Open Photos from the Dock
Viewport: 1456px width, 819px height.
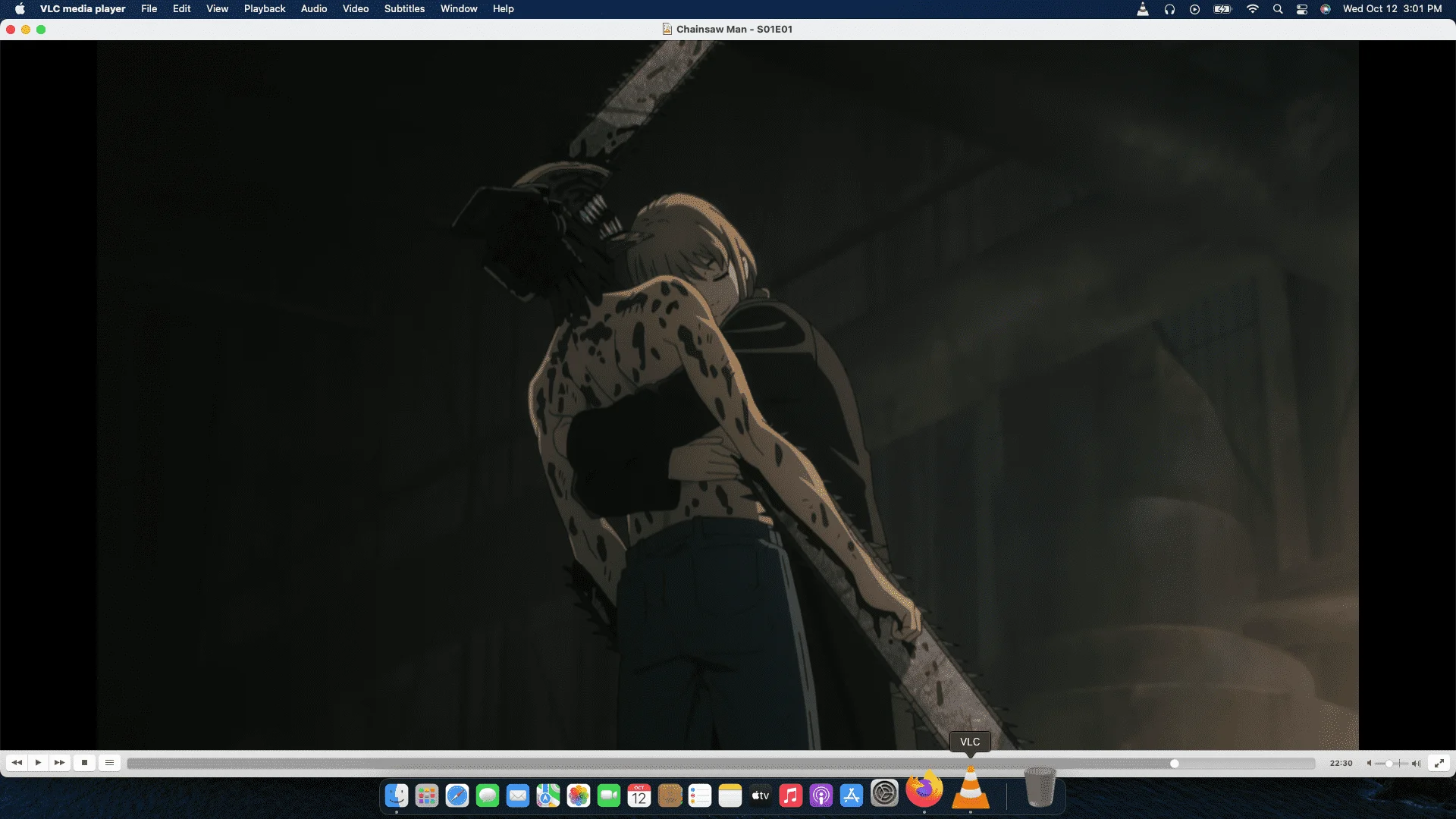[579, 795]
